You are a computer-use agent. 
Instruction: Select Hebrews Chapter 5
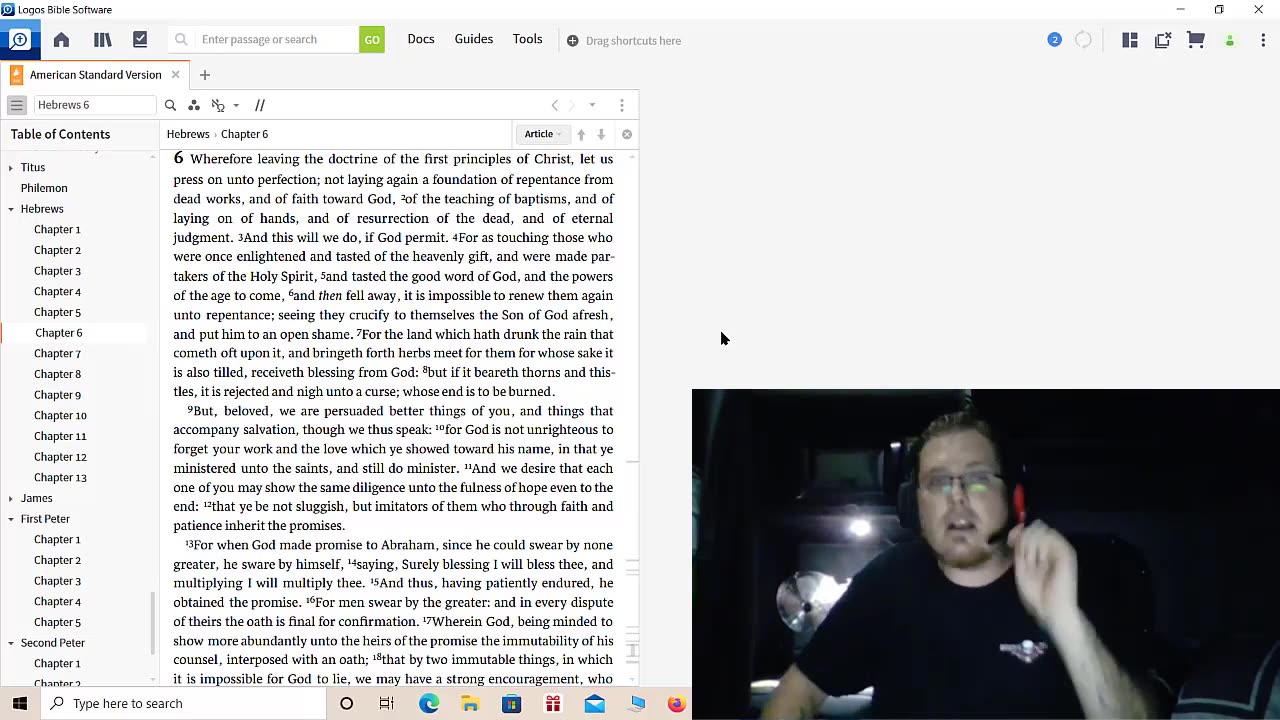click(x=57, y=312)
